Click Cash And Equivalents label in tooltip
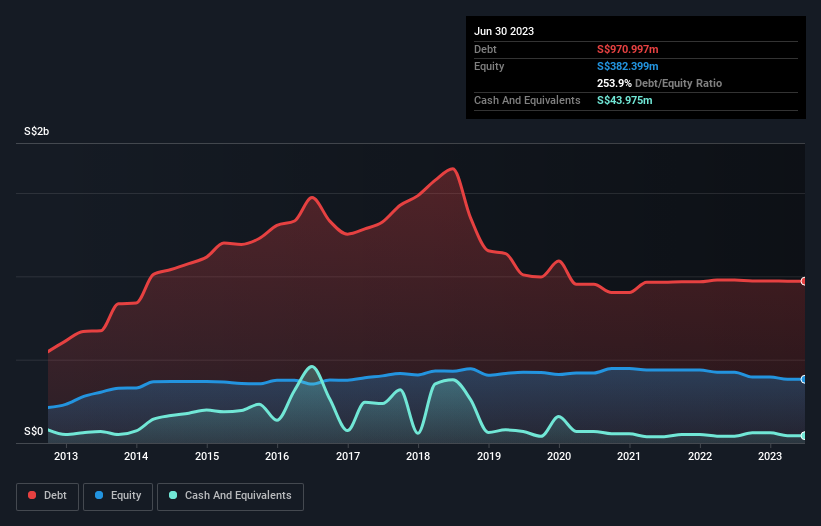The image size is (821, 526). (527, 100)
